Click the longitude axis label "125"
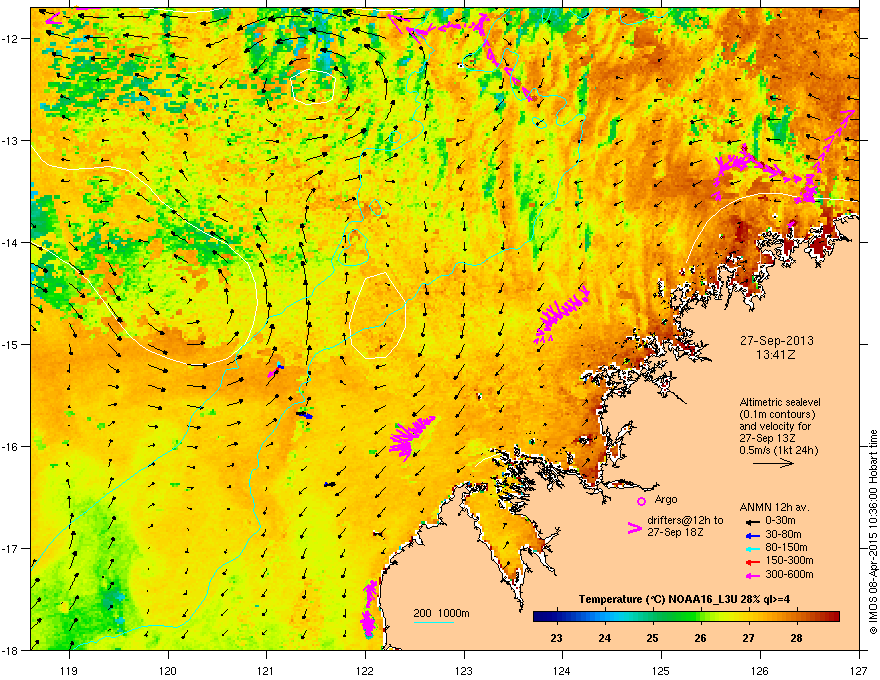880x680 pixels. (662, 671)
